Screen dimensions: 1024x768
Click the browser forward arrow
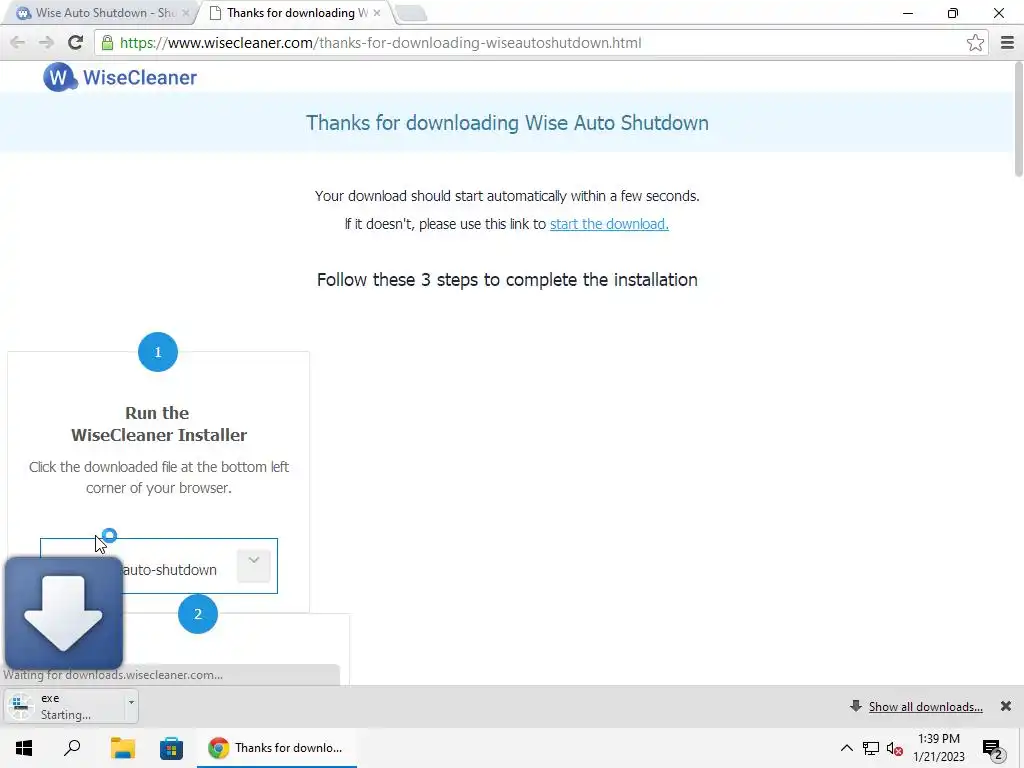(x=46, y=43)
